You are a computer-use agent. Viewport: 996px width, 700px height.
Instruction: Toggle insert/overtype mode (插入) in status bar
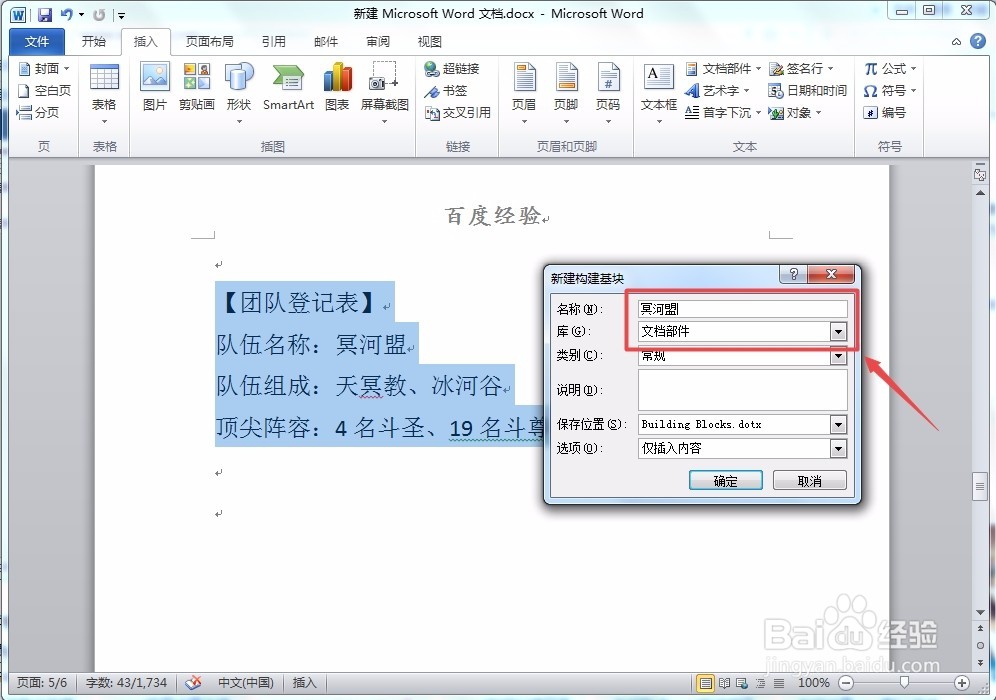(304, 683)
